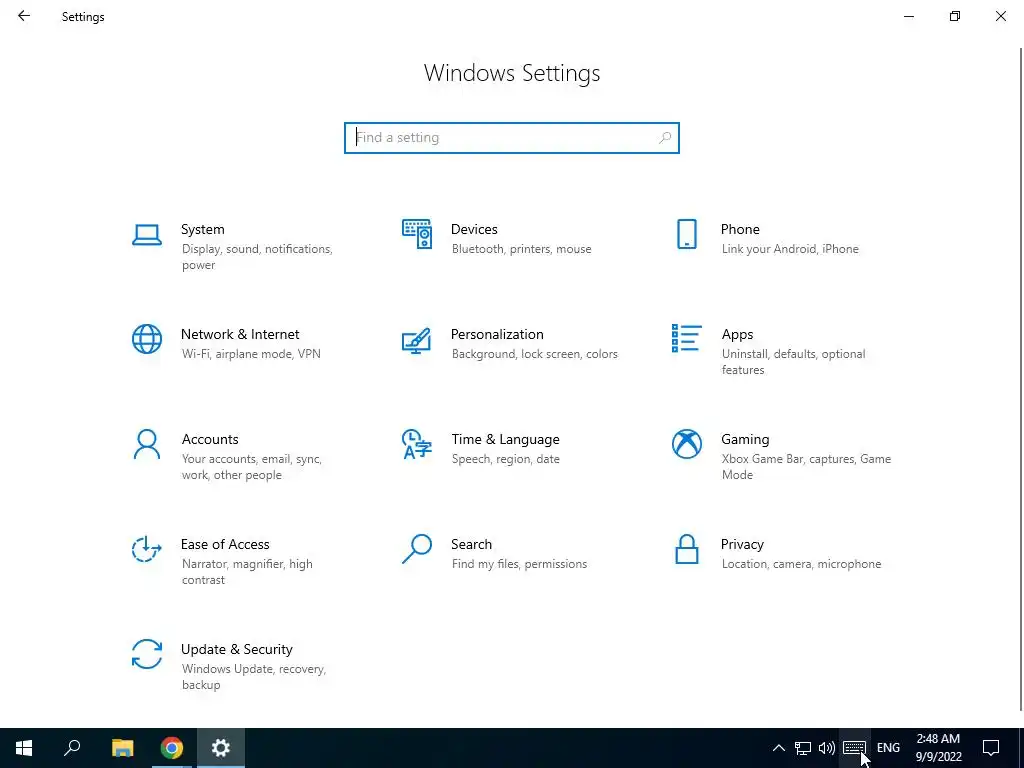Show hidden system tray icons
The width and height of the screenshot is (1024, 768).
click(x=778, y=748)
